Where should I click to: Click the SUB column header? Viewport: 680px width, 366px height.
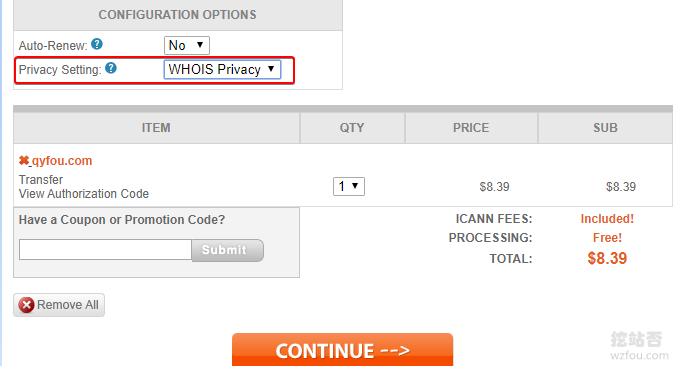(605, 128)
